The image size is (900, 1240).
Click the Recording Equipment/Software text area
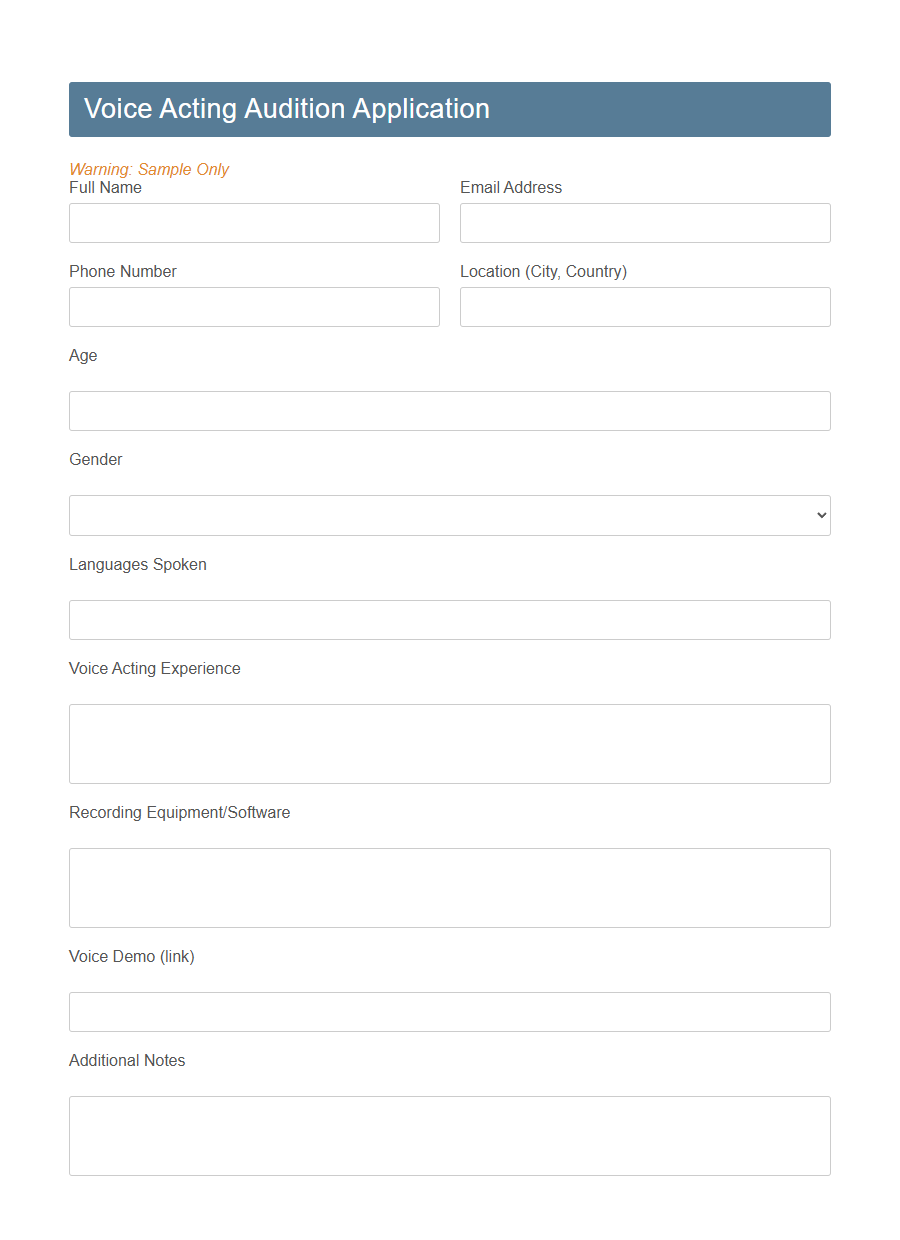(449, 887)
